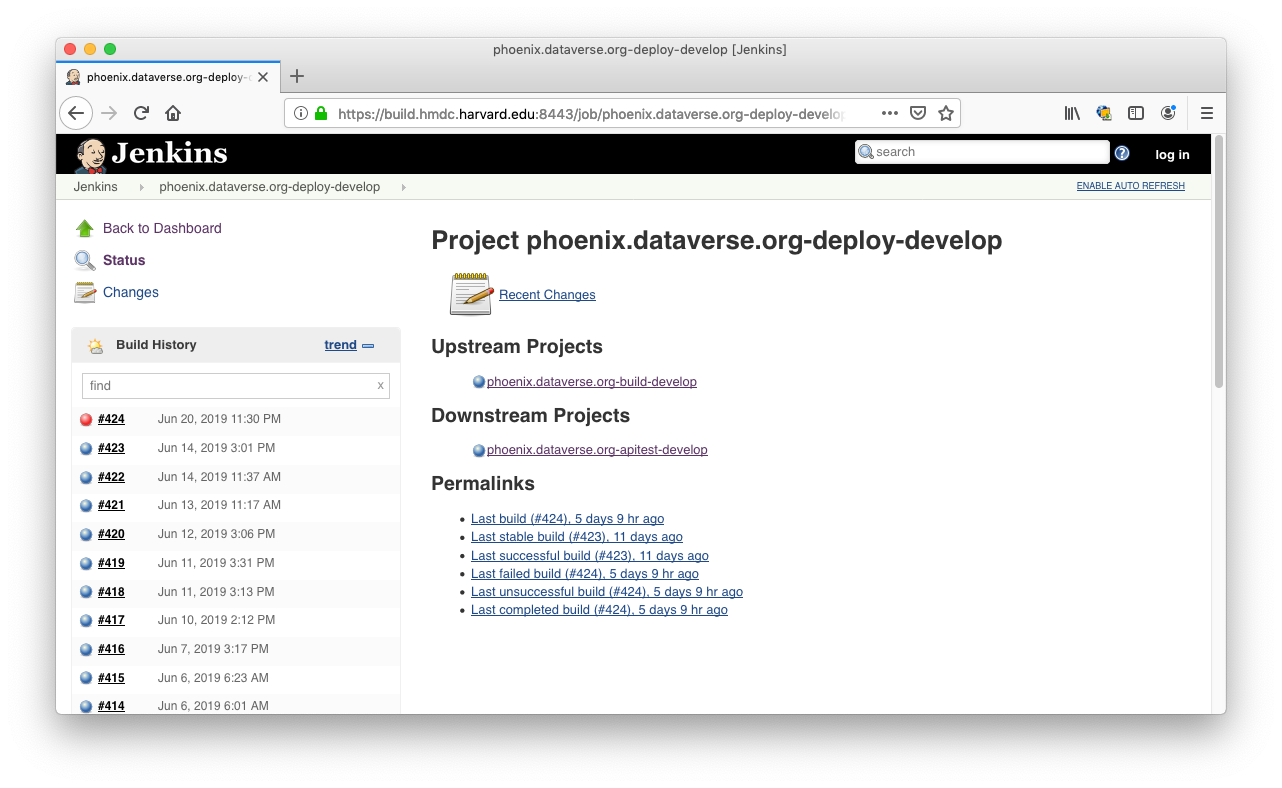1282x788 pixels.
Task: Open Back to Dashboard link
Action: [x=162, y=228]
